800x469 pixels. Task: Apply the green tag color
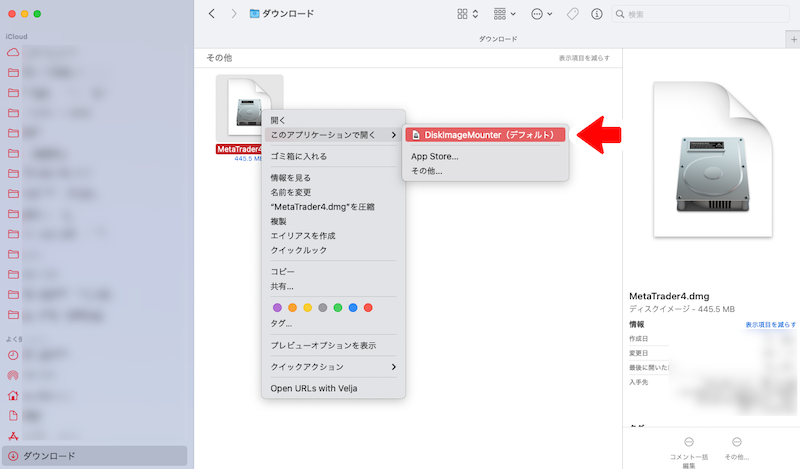click(x=338, y=308)
